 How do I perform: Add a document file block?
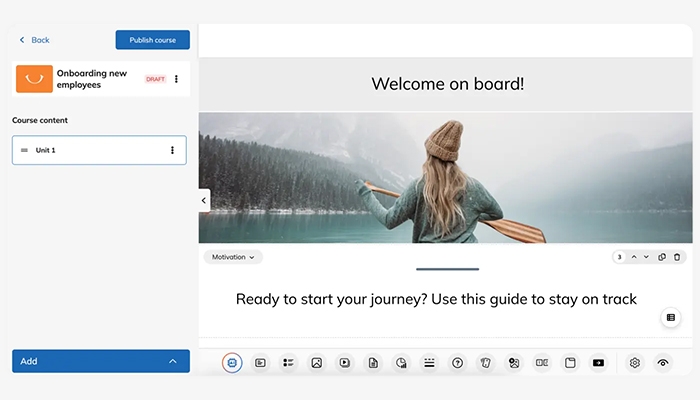tap(372, 362)
